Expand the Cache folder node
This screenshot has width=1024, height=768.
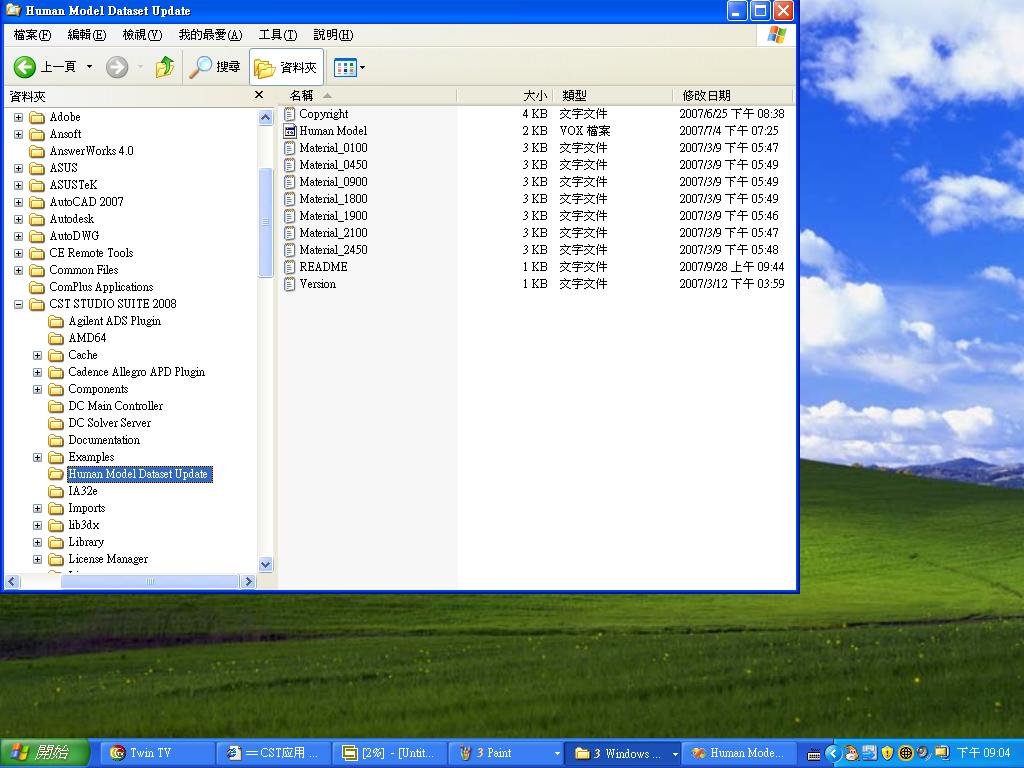point(37,355)
